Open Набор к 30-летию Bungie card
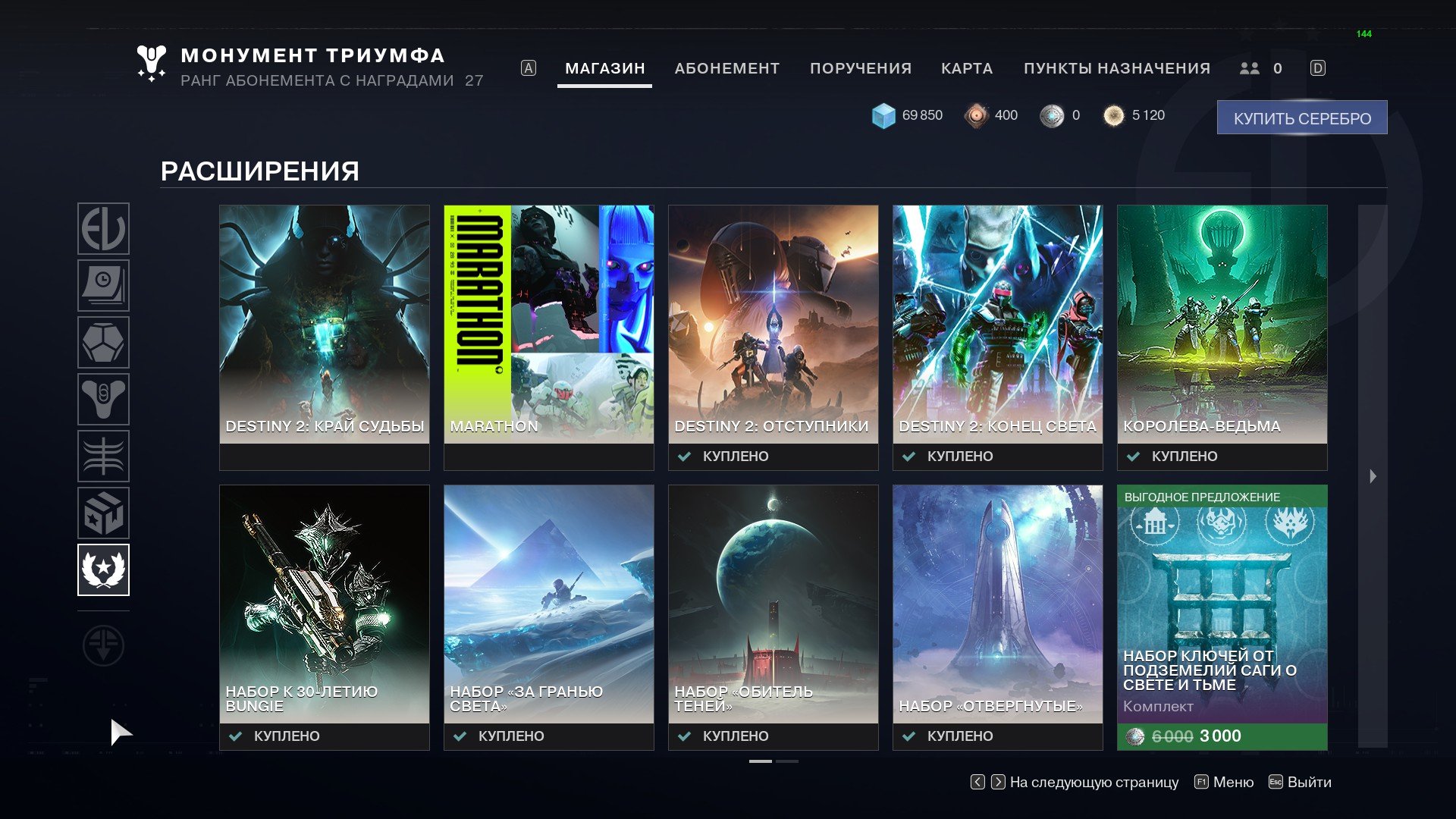 point(325,617)
